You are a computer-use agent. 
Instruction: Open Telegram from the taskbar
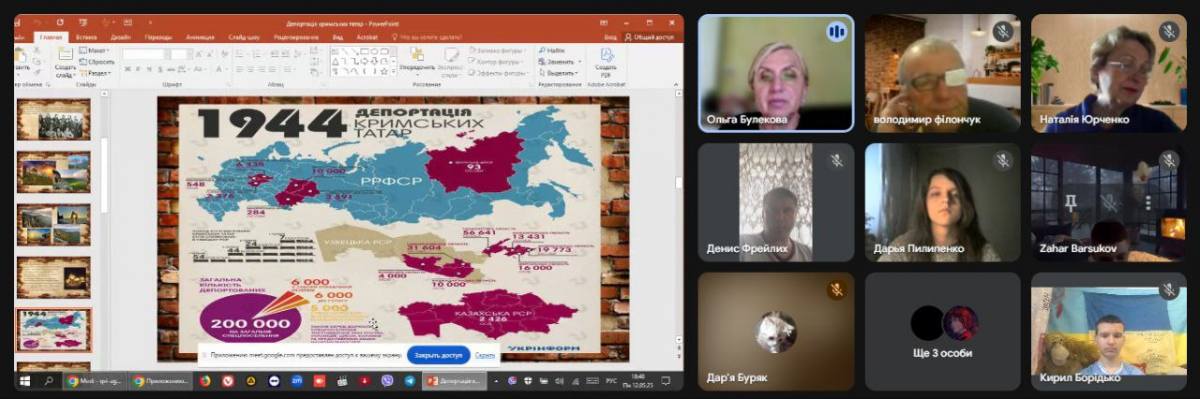[410, 381]
